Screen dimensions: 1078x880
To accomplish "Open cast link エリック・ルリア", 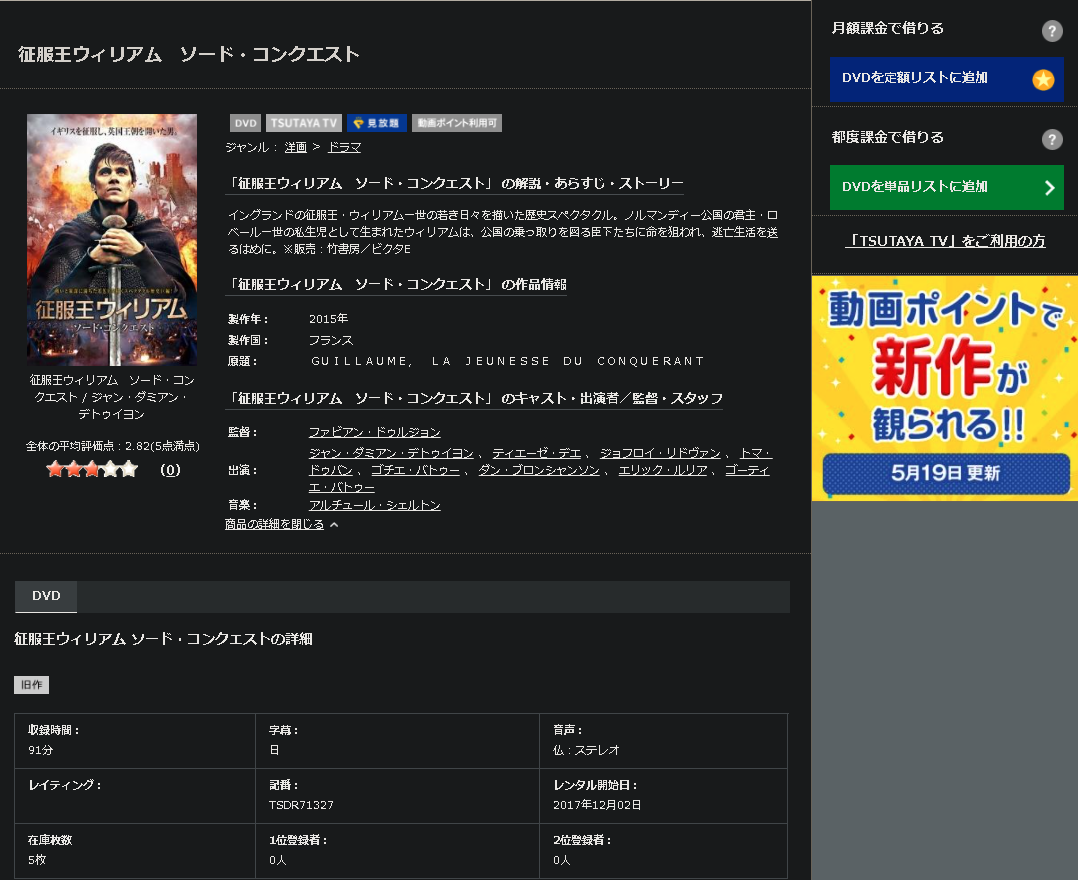I will click(663, 470).
